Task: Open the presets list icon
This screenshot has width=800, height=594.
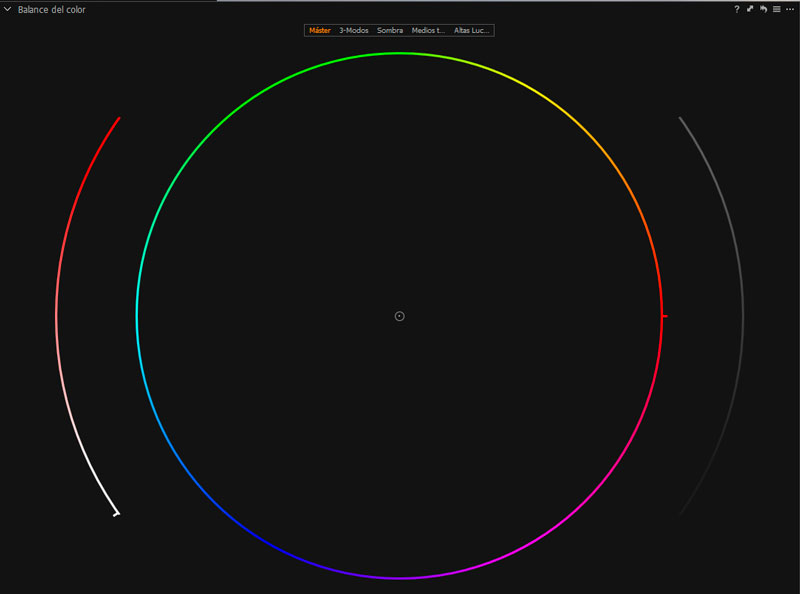Action: 776,9
